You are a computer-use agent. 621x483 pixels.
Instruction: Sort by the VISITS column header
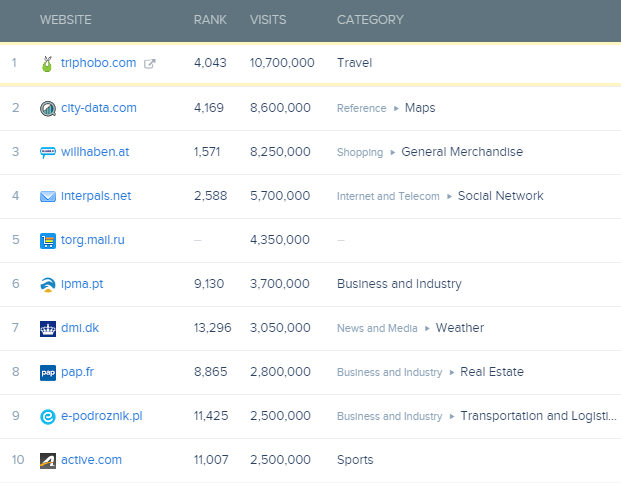pyautogui.click(x=268, y=20)
